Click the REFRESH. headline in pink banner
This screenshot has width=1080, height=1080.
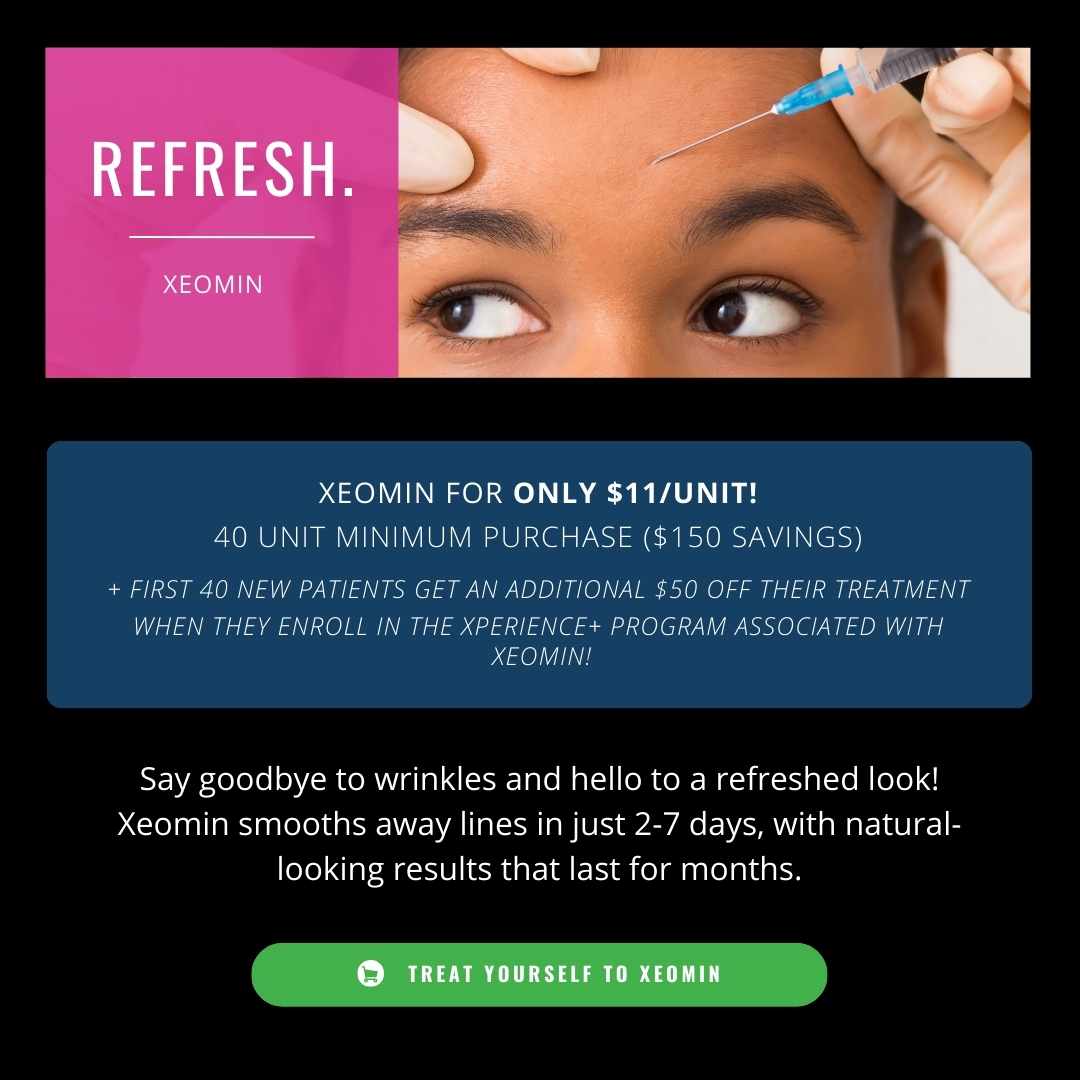click(x=223, y=169)
